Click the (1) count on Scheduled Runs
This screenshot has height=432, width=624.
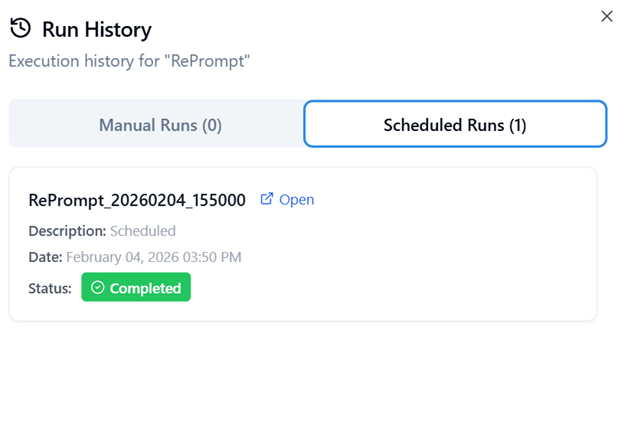(x=517, y=125)
